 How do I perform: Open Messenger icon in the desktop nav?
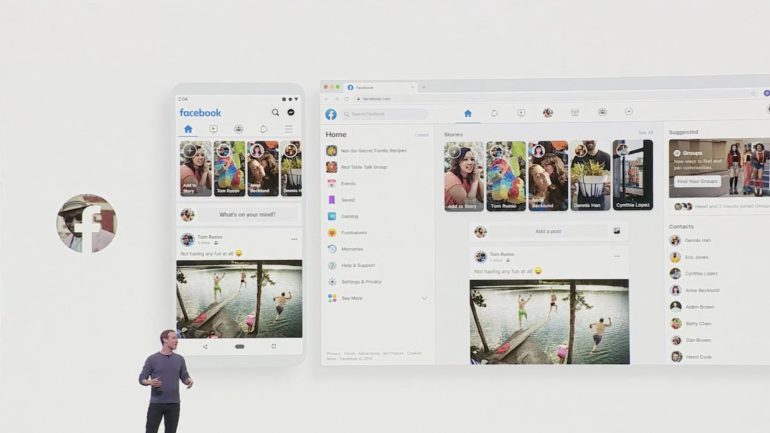pos(629,112)
